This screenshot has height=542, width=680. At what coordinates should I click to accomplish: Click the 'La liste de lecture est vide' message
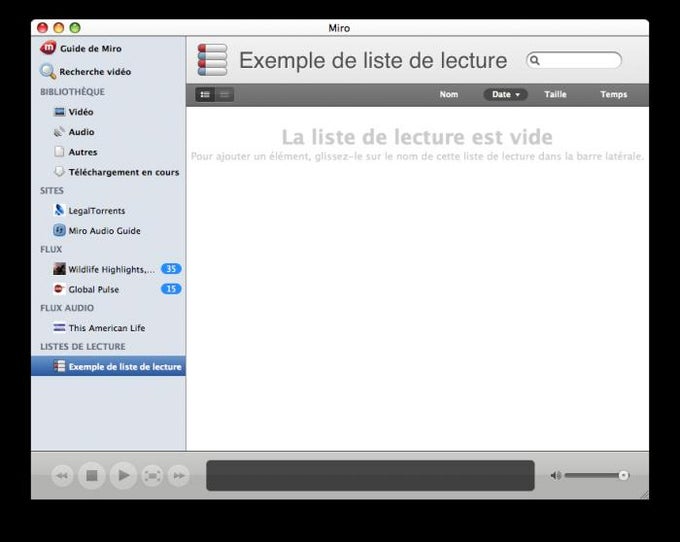417,137
